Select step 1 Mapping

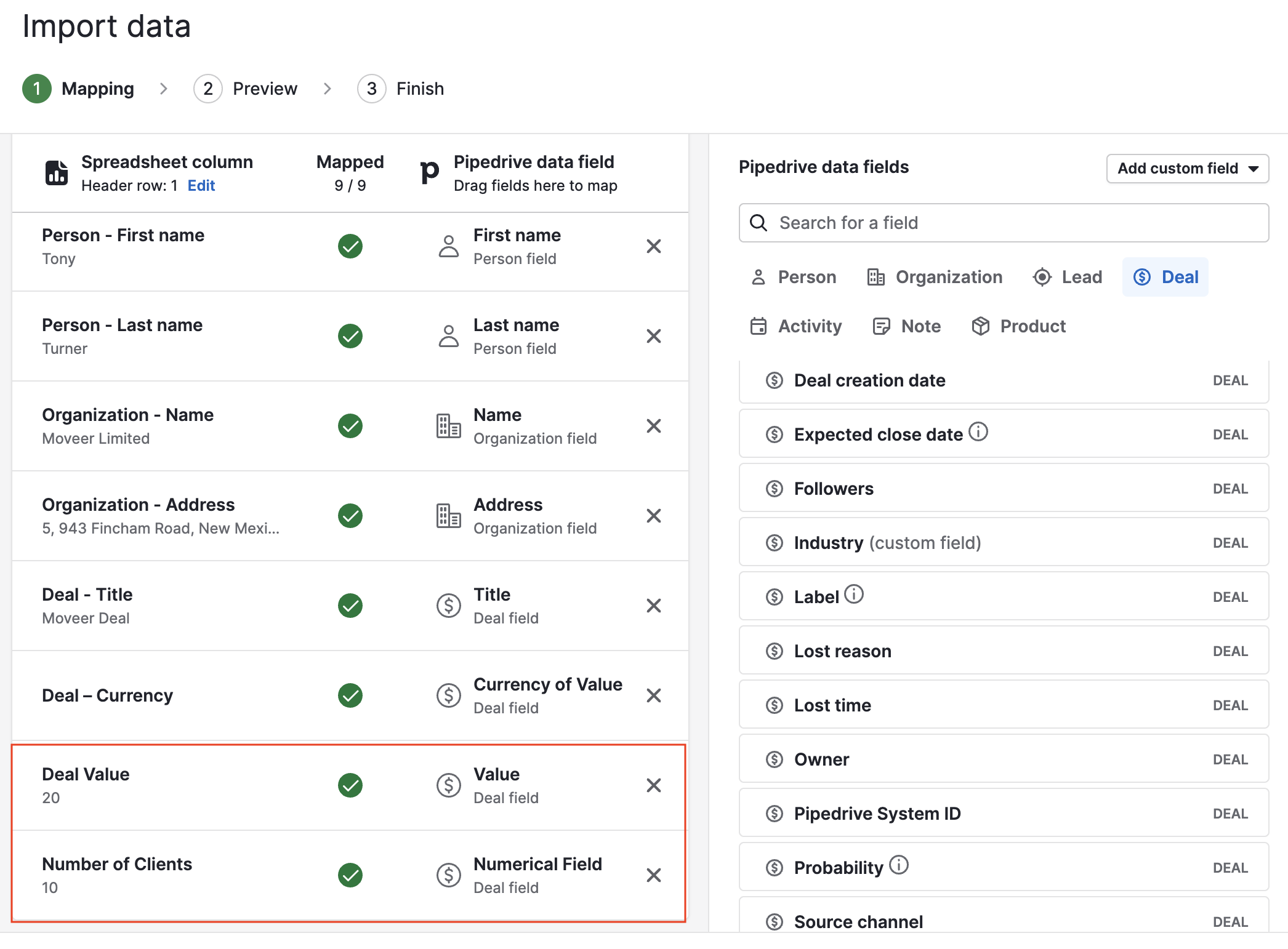(78, 89)
